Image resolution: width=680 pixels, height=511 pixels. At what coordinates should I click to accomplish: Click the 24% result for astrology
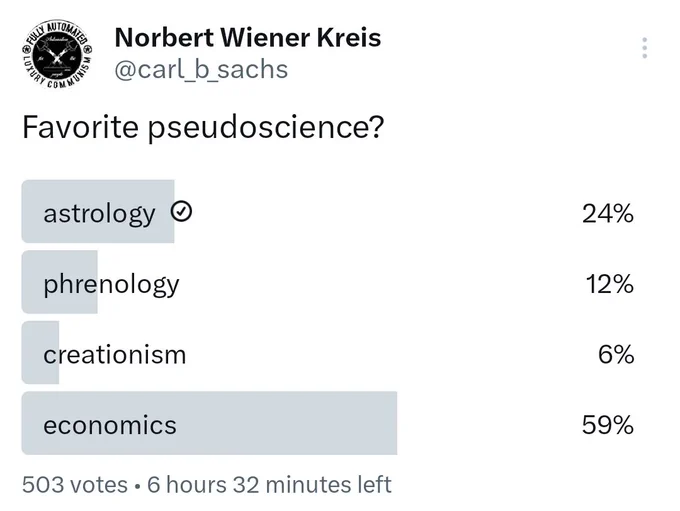pyautogui.click(x=608, y=213)
